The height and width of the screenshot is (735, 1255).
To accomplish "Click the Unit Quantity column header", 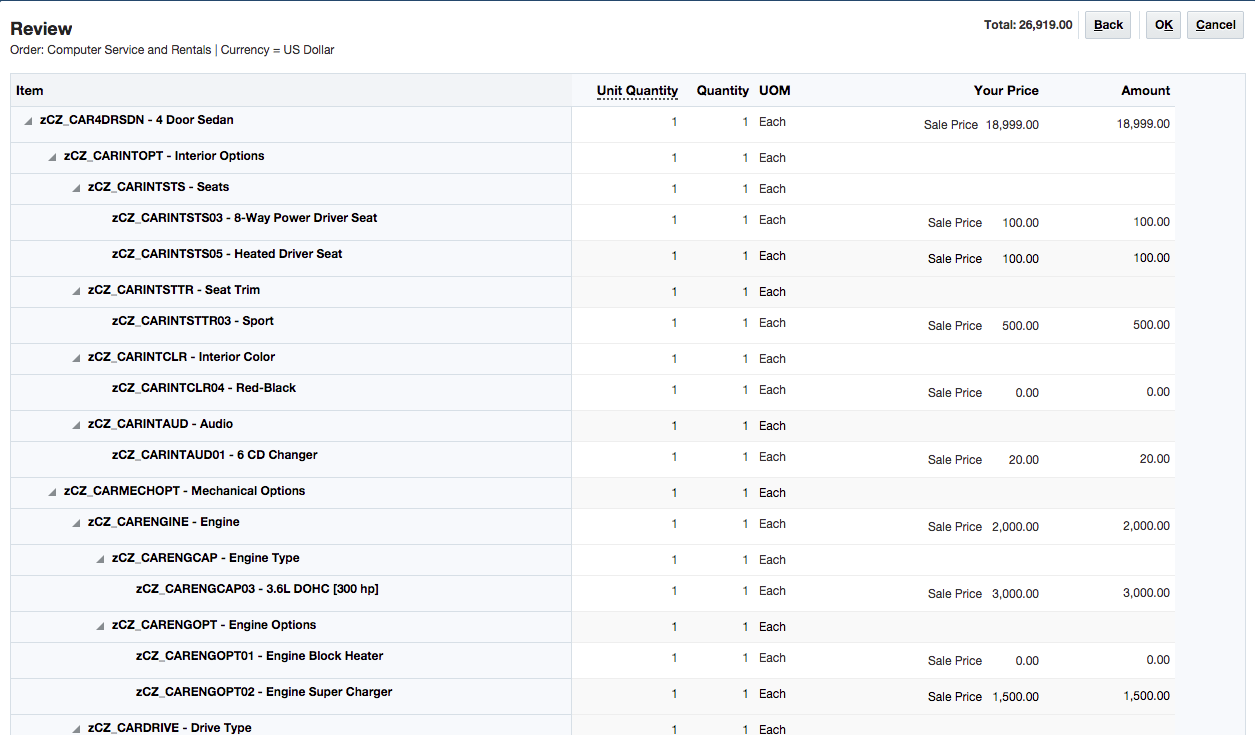I will 637,91.
